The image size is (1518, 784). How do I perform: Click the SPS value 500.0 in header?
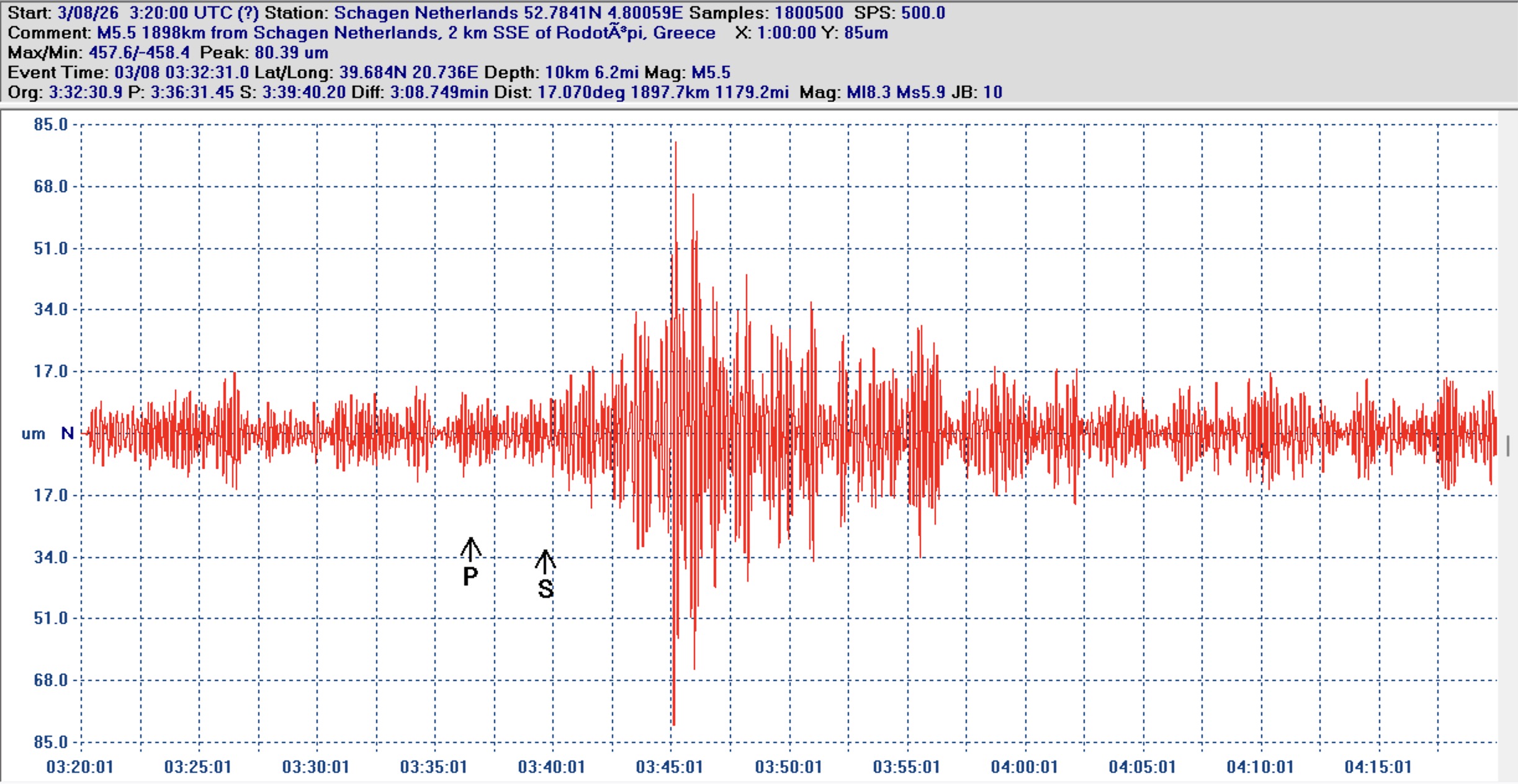923,13
